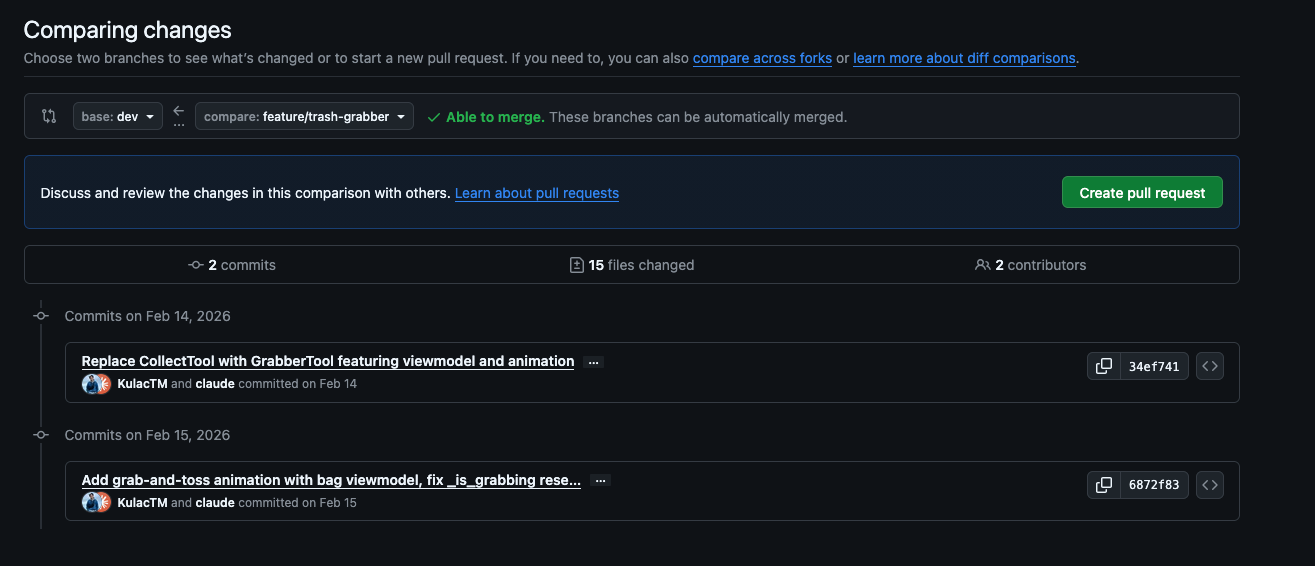Click the Commits on Feb 15, 2026 heading
The width and height of the screenshot is (1315, 566).
coord(148,435)
